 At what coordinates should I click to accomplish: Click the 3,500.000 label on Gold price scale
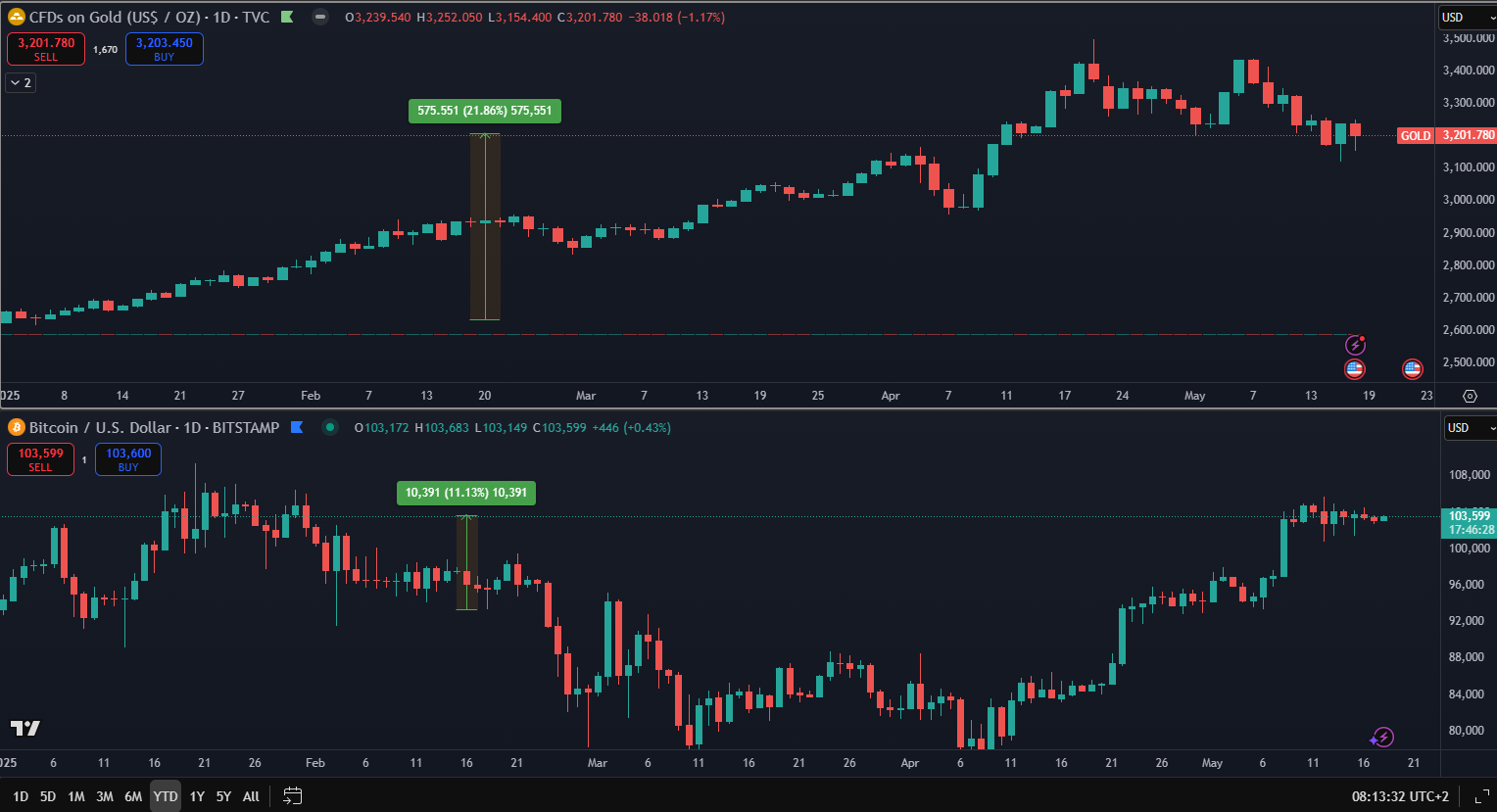tap(1469, 38)
